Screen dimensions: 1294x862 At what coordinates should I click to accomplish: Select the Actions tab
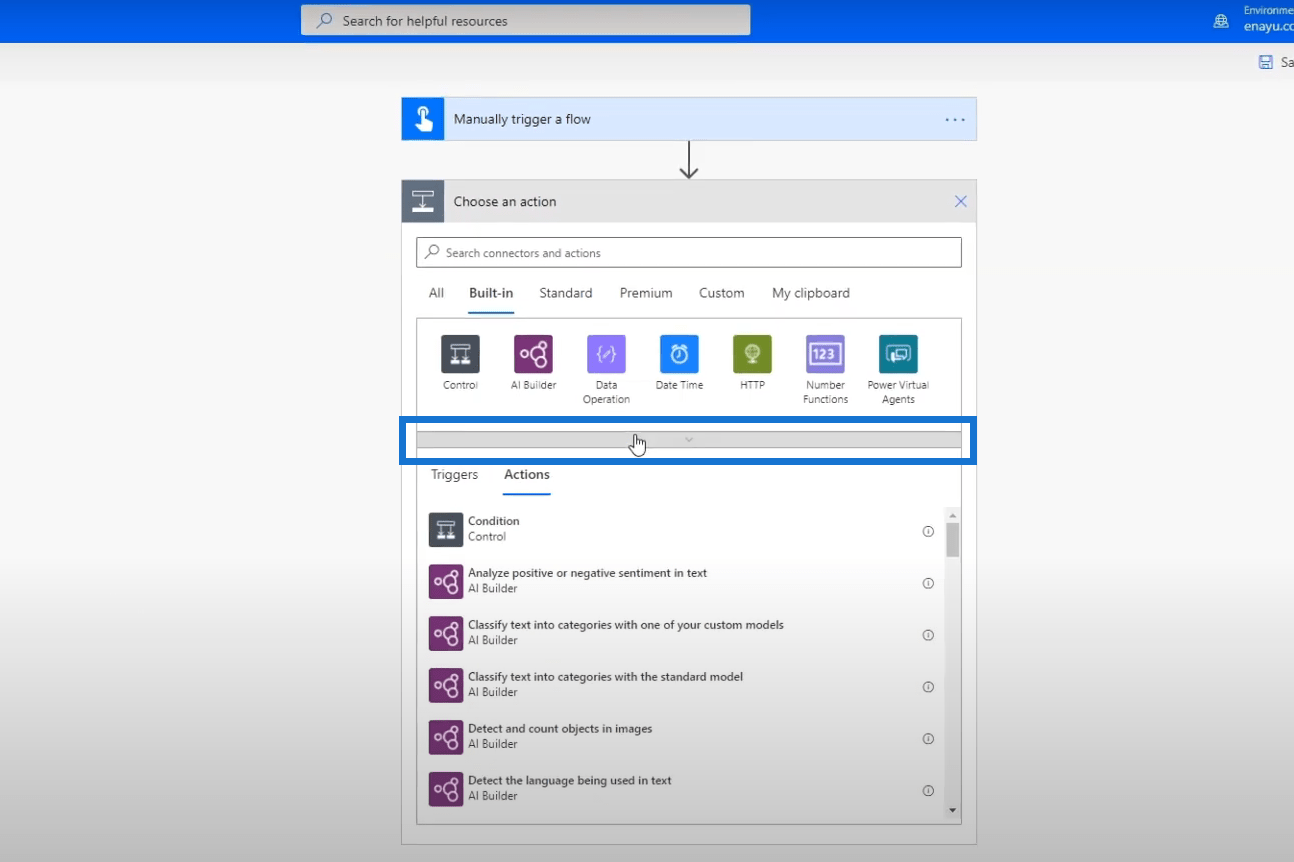point(527,475)
